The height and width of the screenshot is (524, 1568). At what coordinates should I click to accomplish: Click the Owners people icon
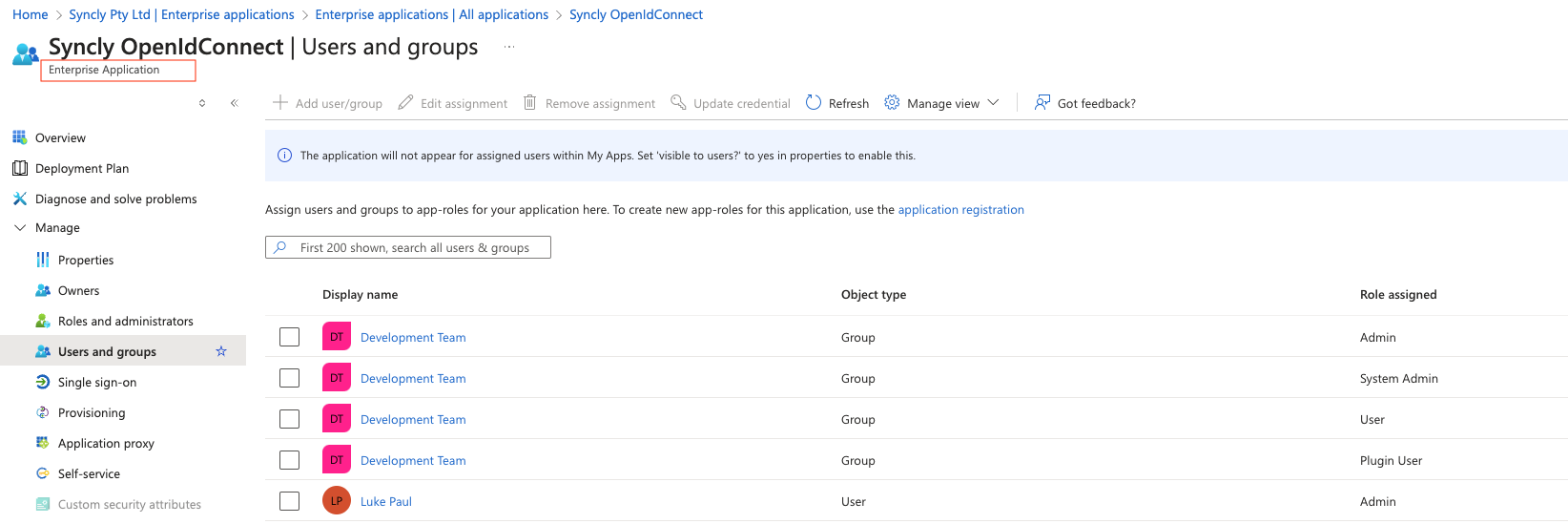coord(43,290)
